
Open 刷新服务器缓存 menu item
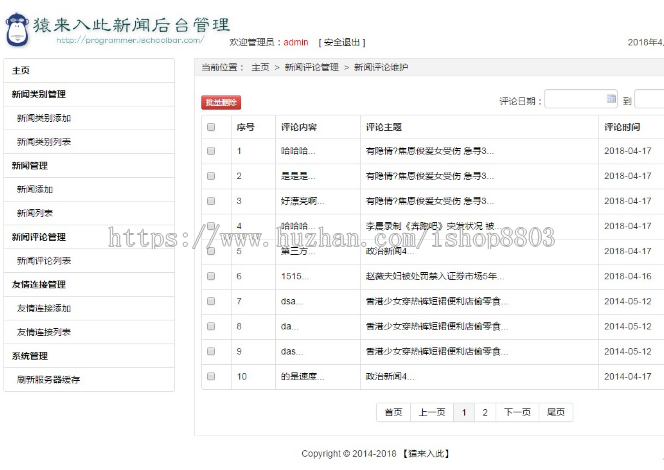[49, 380]
